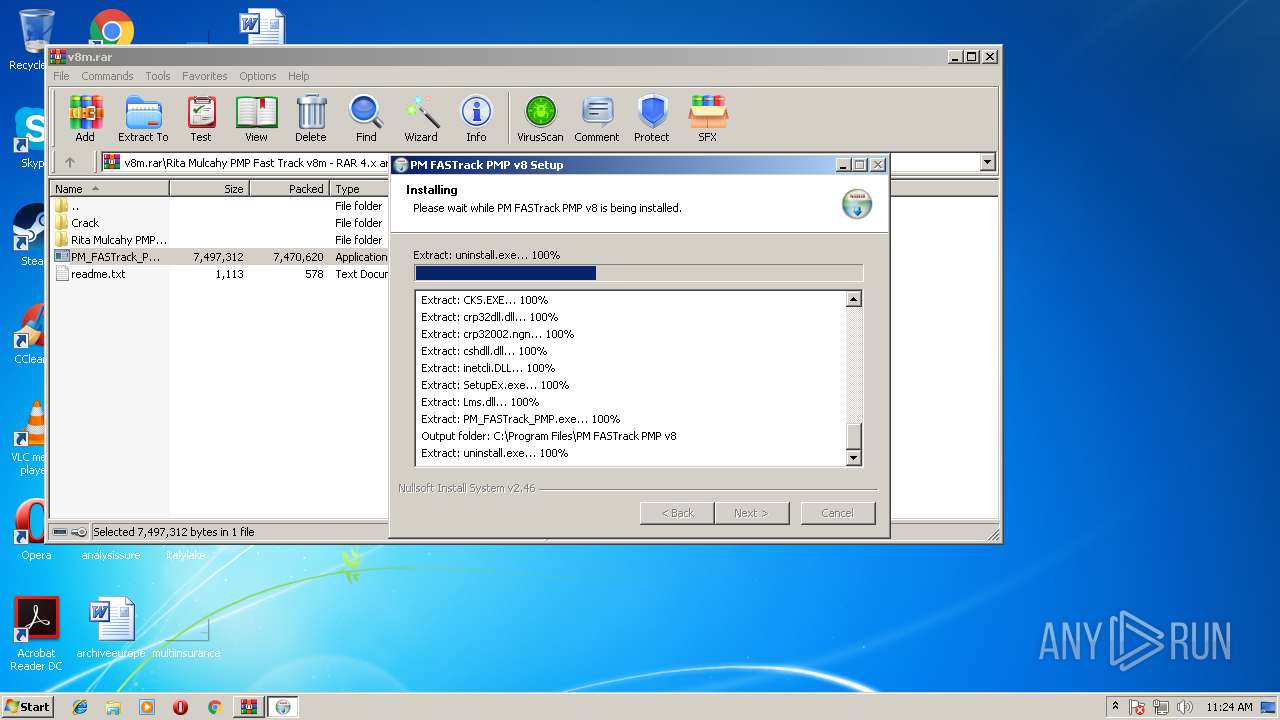Click the Cancel button in Setup

838,513
